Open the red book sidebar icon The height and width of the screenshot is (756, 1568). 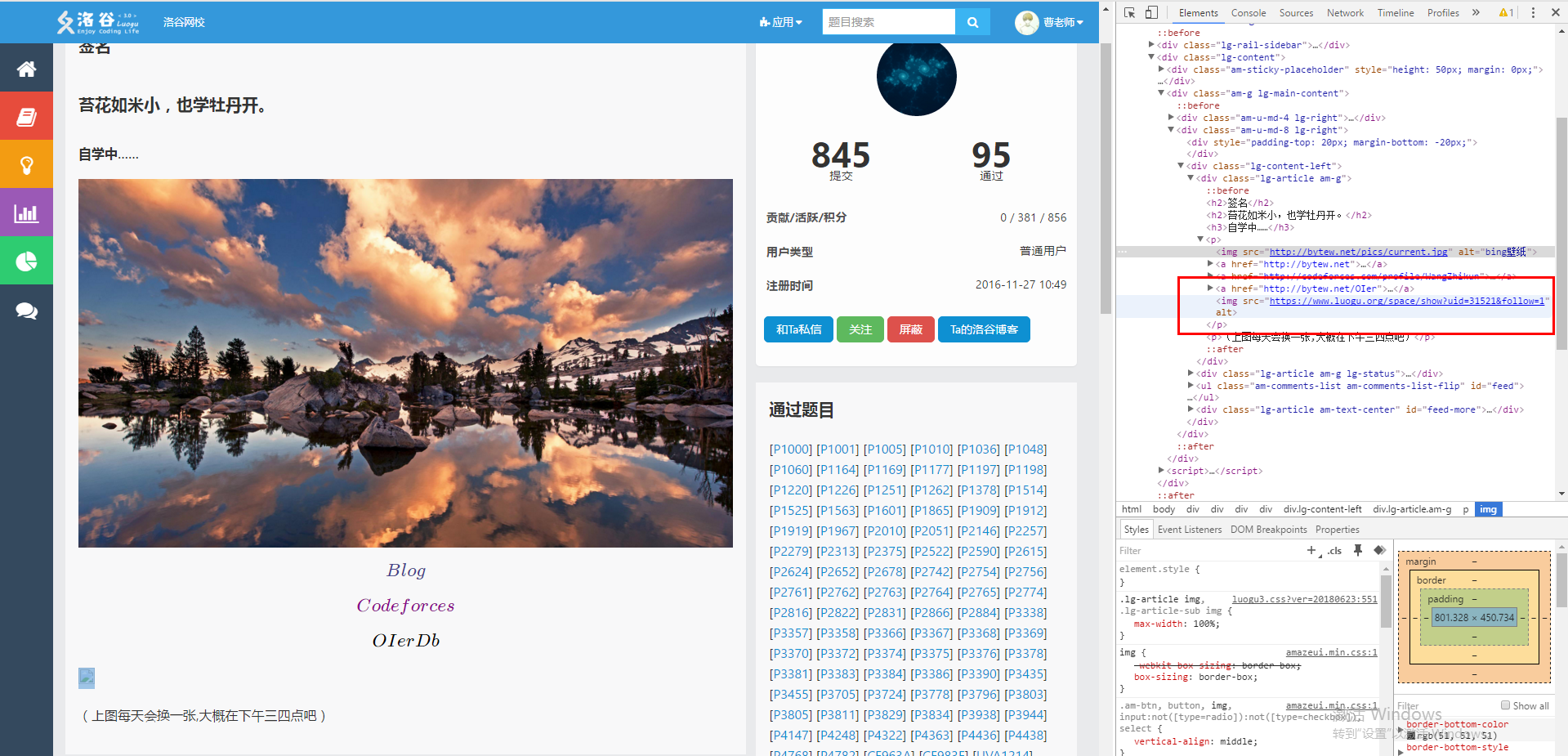26,117
